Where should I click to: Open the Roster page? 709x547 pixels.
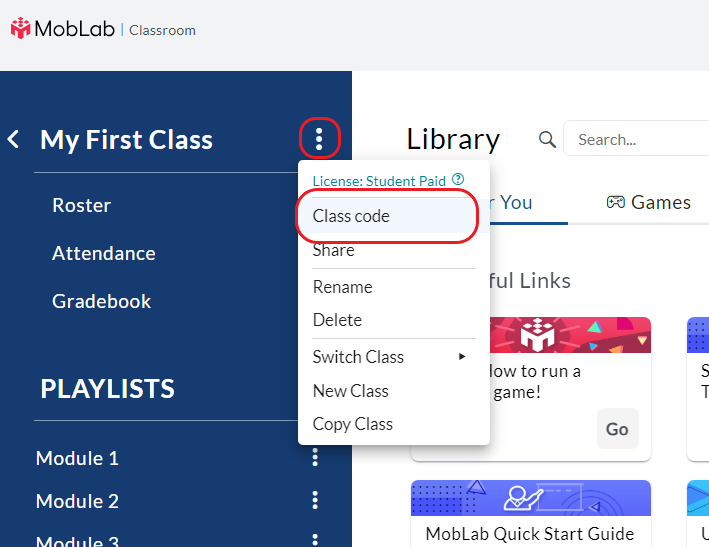click(81, 205)
